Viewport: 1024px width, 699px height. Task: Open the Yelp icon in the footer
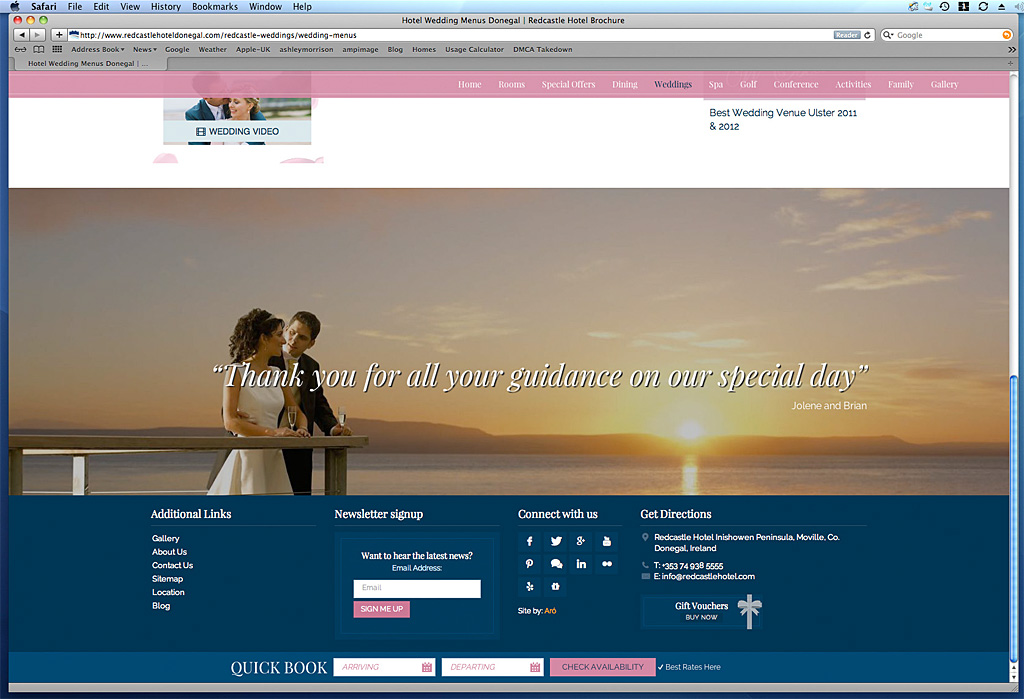click(529, 587)
